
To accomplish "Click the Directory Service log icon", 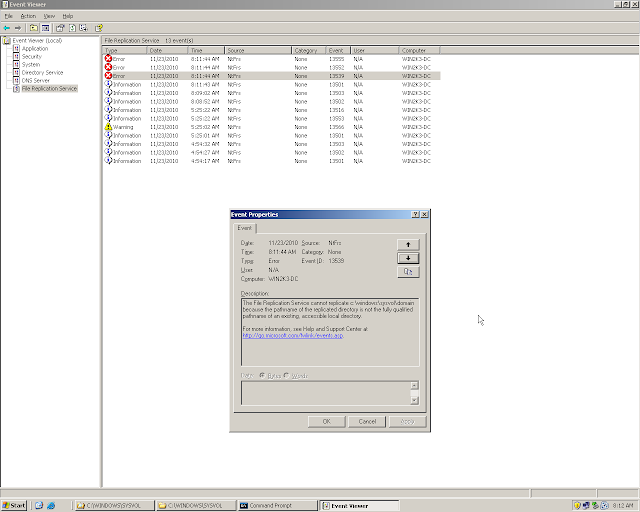I will click(x=16, y=72).
